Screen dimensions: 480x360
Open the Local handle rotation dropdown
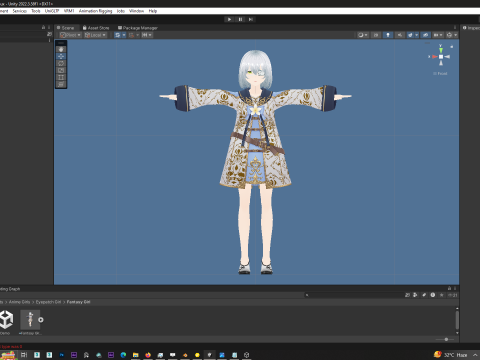pyautogui.click(x=95, y=35)
